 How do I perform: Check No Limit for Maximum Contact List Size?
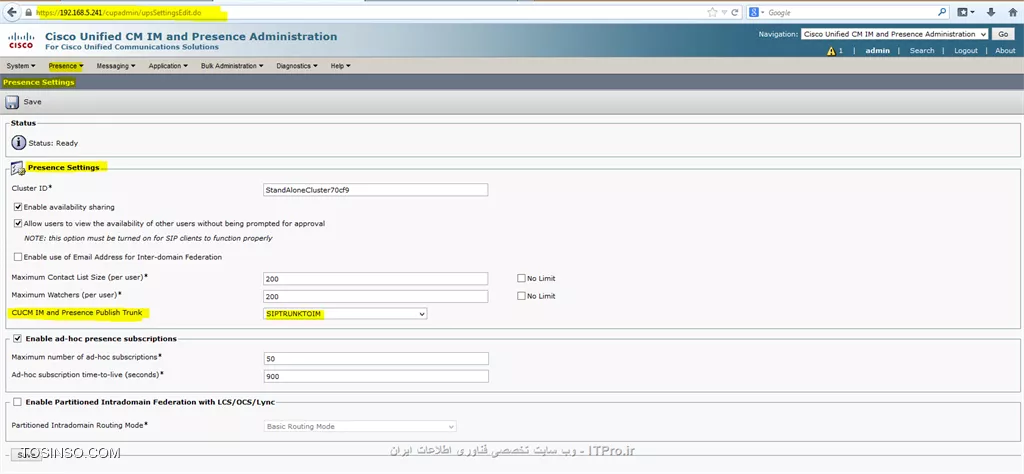pyautogui.click(x=521, y=278)
